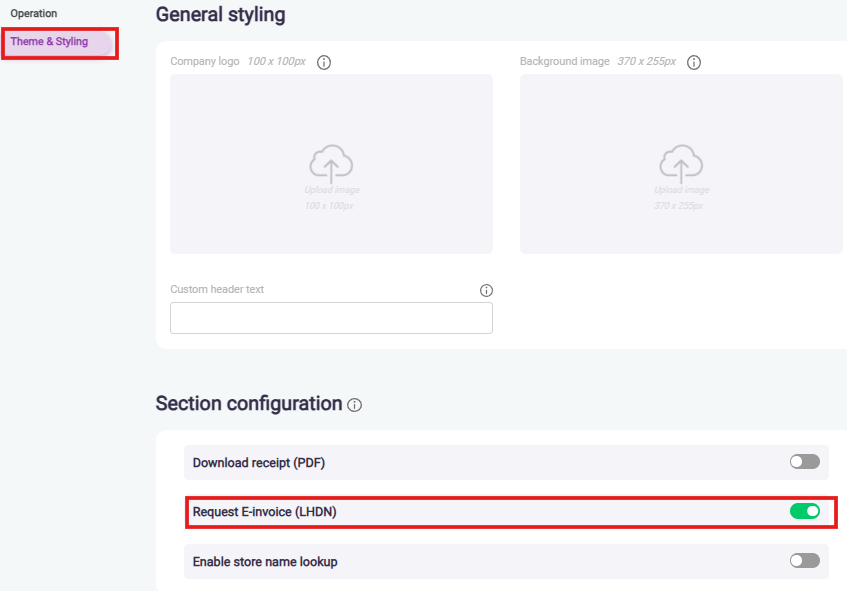This screenshot has height=591, width=847.
Task: Click the Company logo upload cloud icon
Action: click(x=331, y=164)
